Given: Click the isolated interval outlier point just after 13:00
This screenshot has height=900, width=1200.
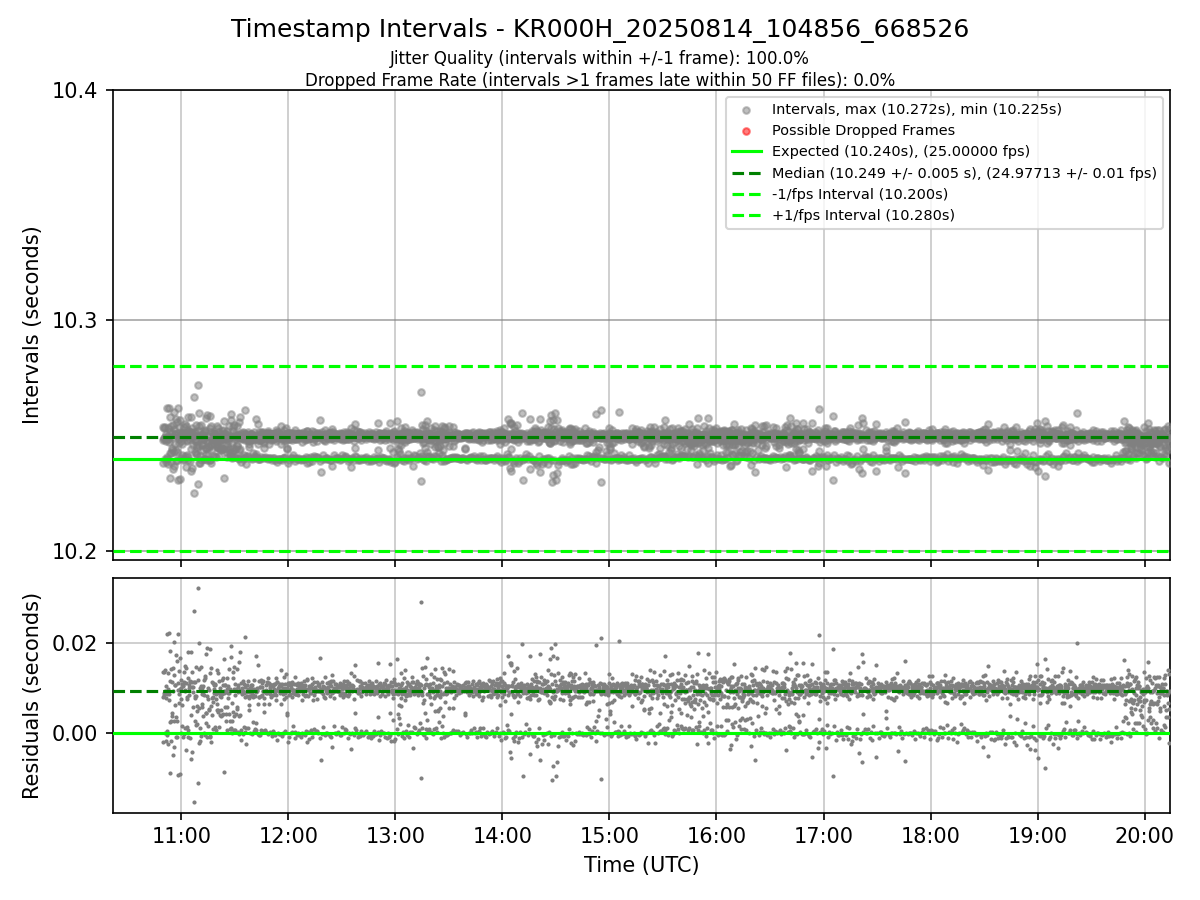Looking at the screenshot, I should [421, 392].
